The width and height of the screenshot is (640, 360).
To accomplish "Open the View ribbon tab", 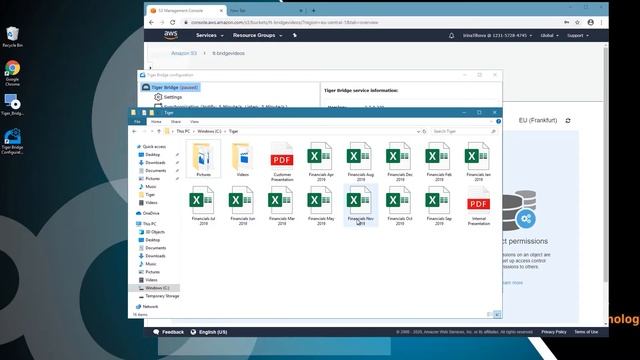I will tap(194, 122).
